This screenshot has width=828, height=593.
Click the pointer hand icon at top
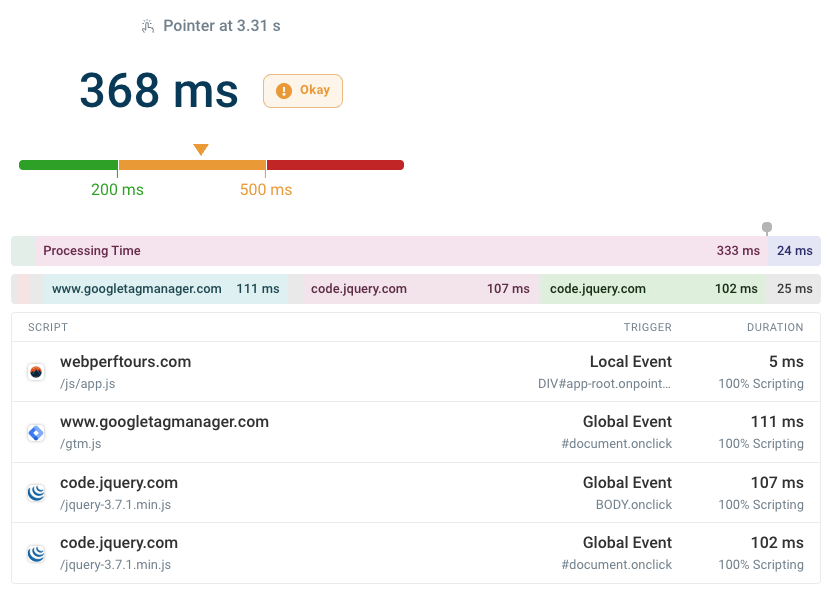tap(149, 27)
